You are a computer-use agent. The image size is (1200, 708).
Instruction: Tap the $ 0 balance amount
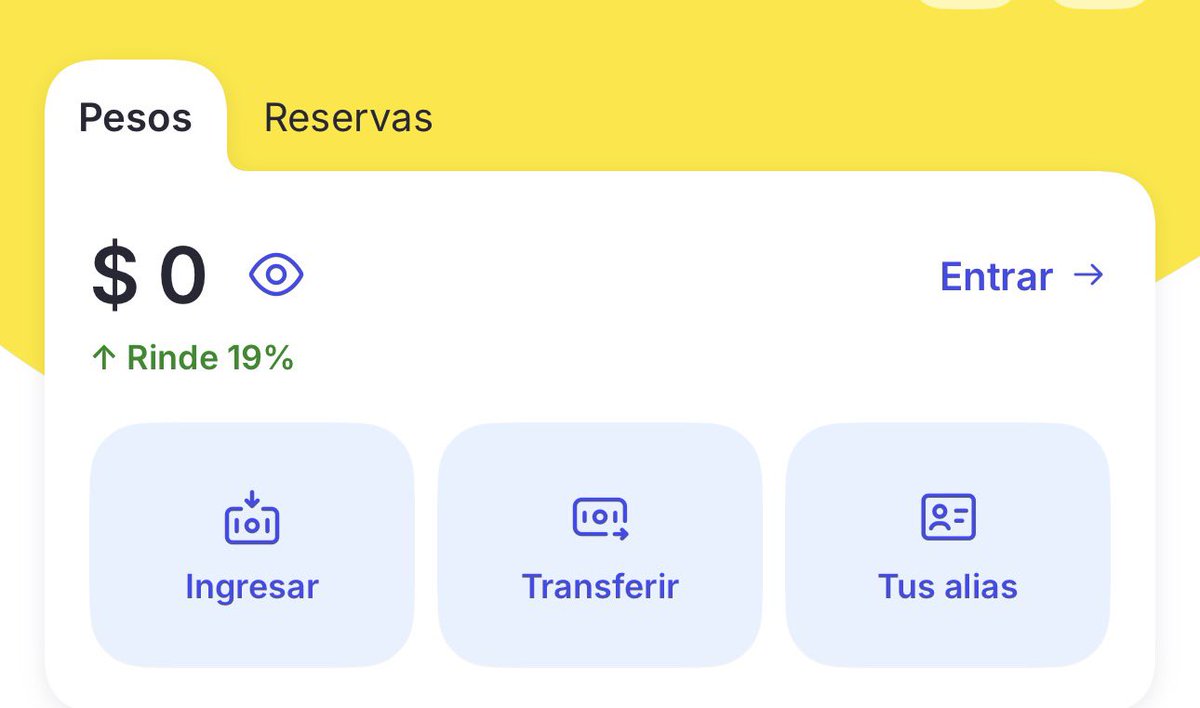pos(150,276)
